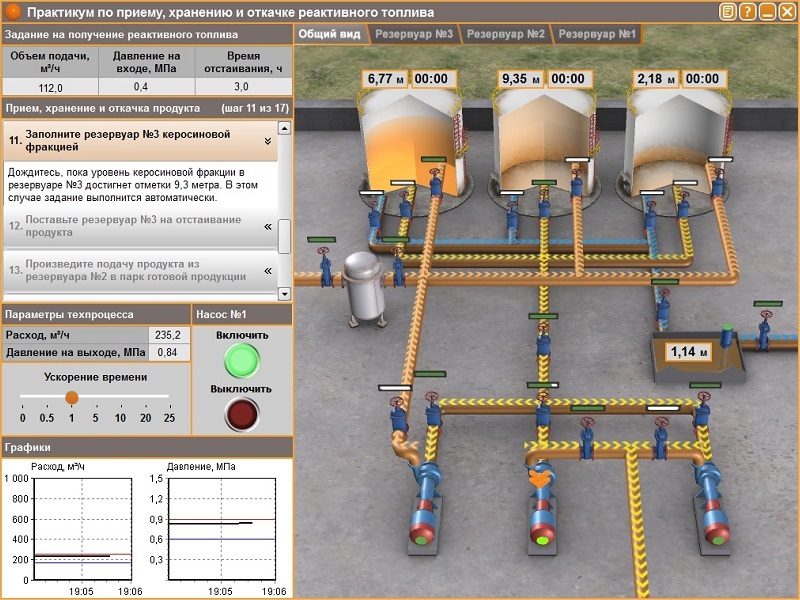Switch to the Резервуар №2 tab
This screenshot has height=600, width=800.
[x=506, y=34]
